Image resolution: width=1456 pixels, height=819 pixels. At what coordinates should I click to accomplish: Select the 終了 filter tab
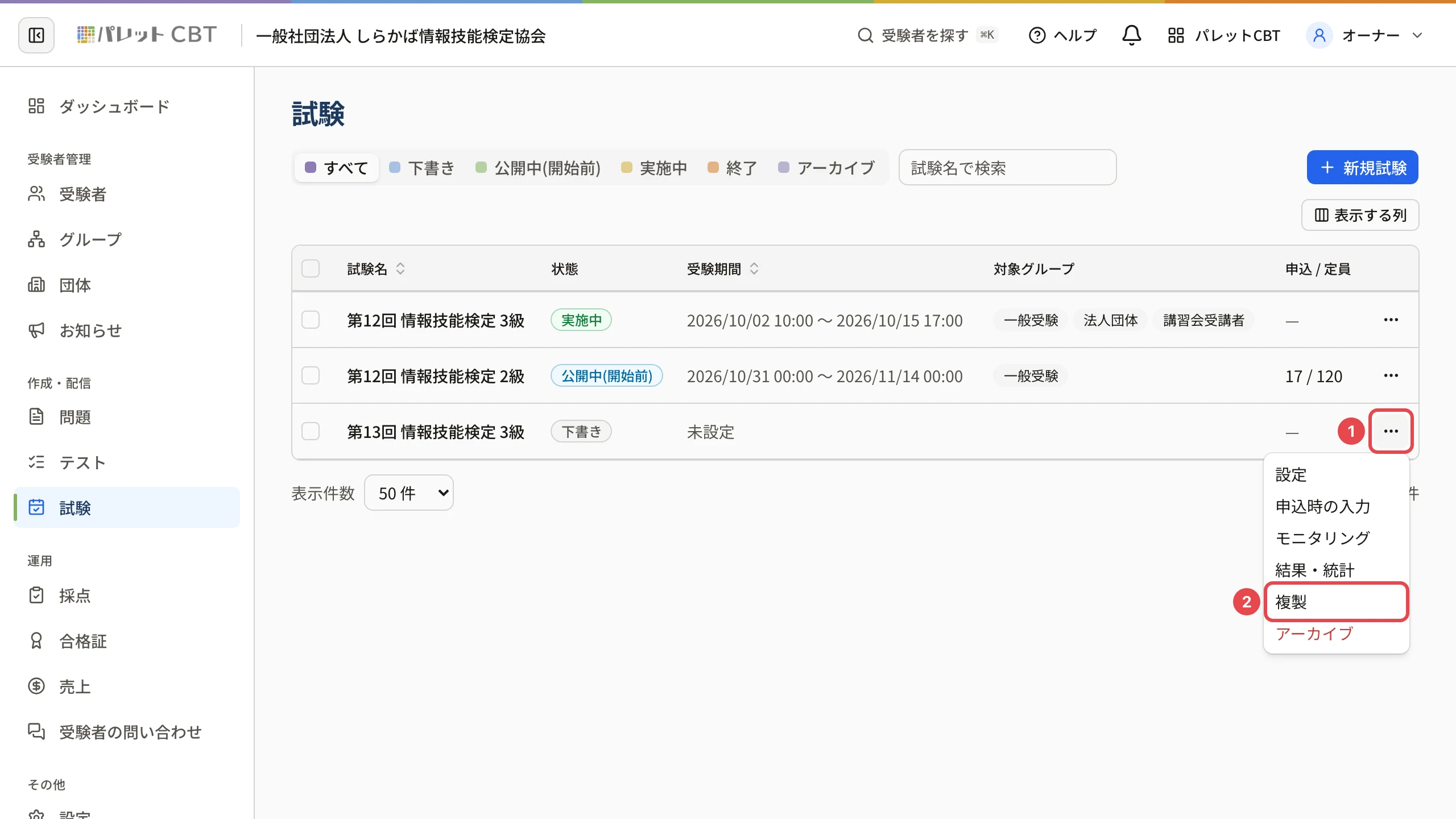coord(733,168)
